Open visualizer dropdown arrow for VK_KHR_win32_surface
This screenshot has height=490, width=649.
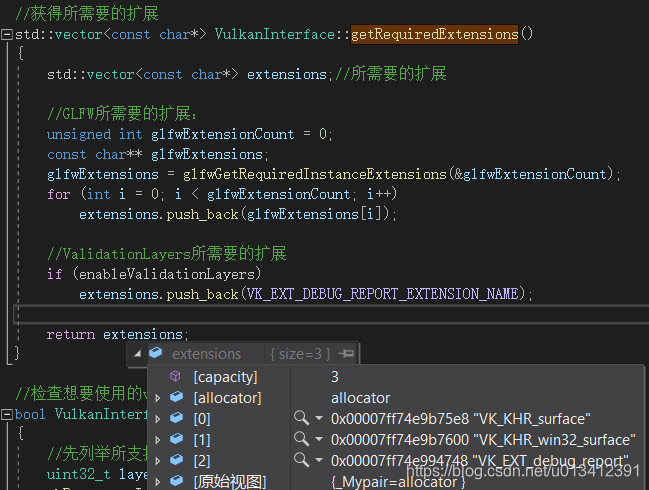coord(319,439)
